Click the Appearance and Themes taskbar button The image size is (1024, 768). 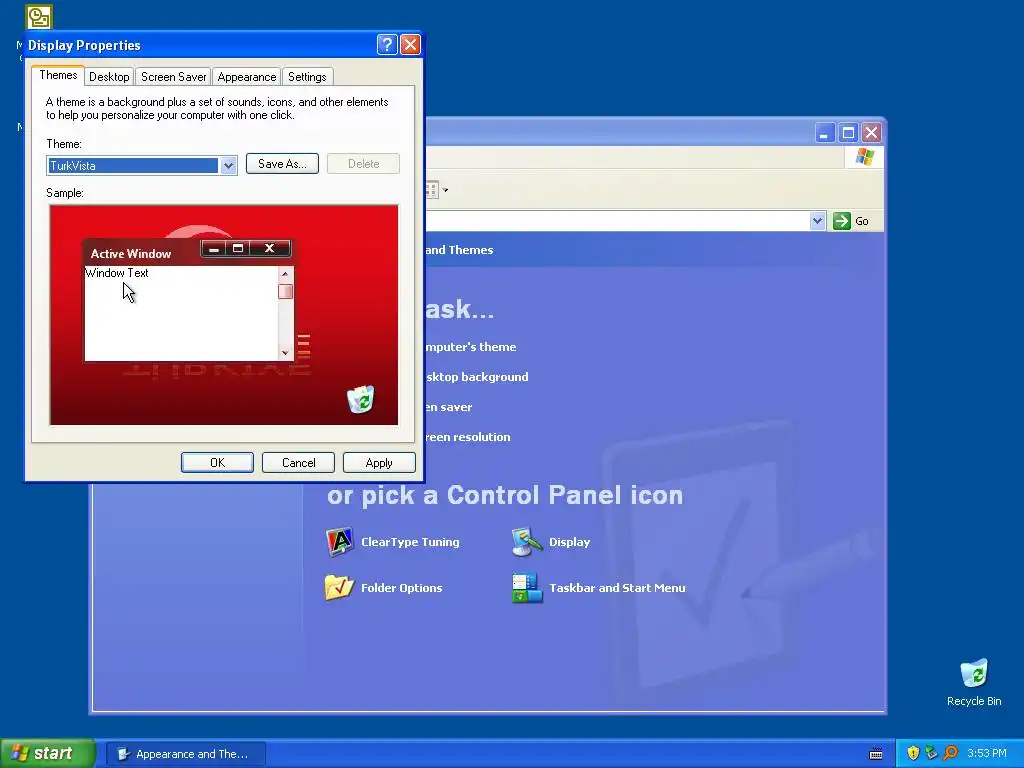[x=186, y=754]
